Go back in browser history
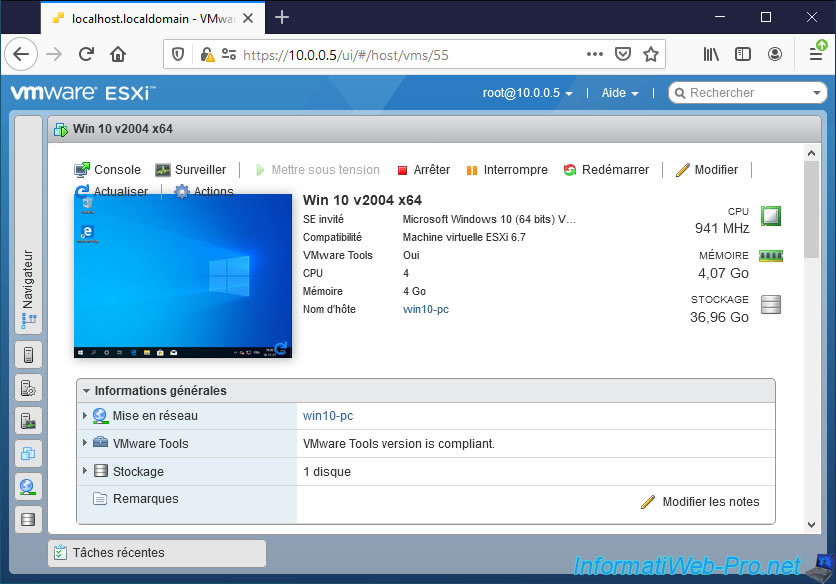 pos(21,54)
